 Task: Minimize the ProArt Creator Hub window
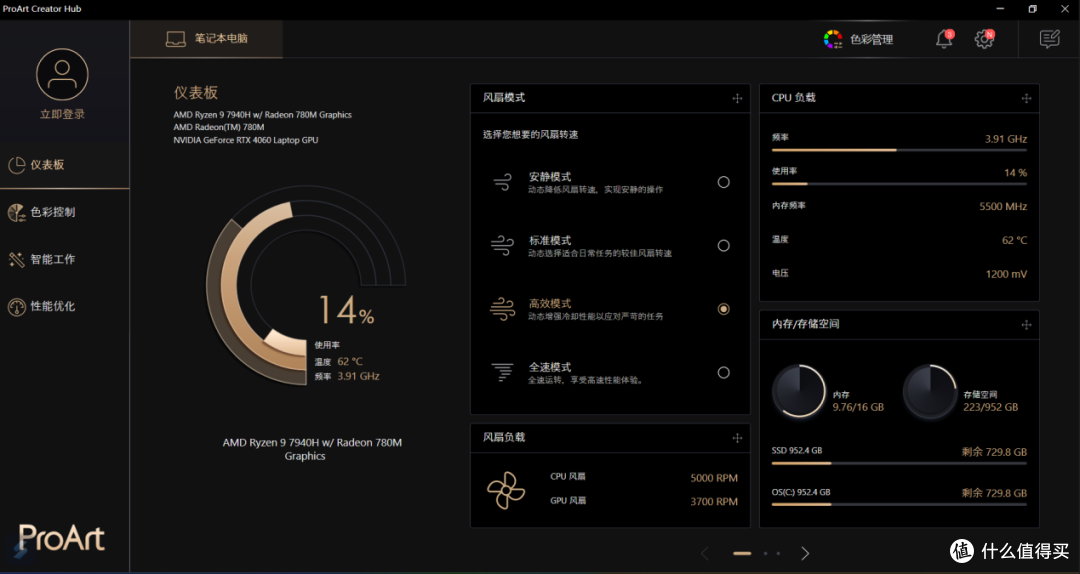pos(1000,9)
